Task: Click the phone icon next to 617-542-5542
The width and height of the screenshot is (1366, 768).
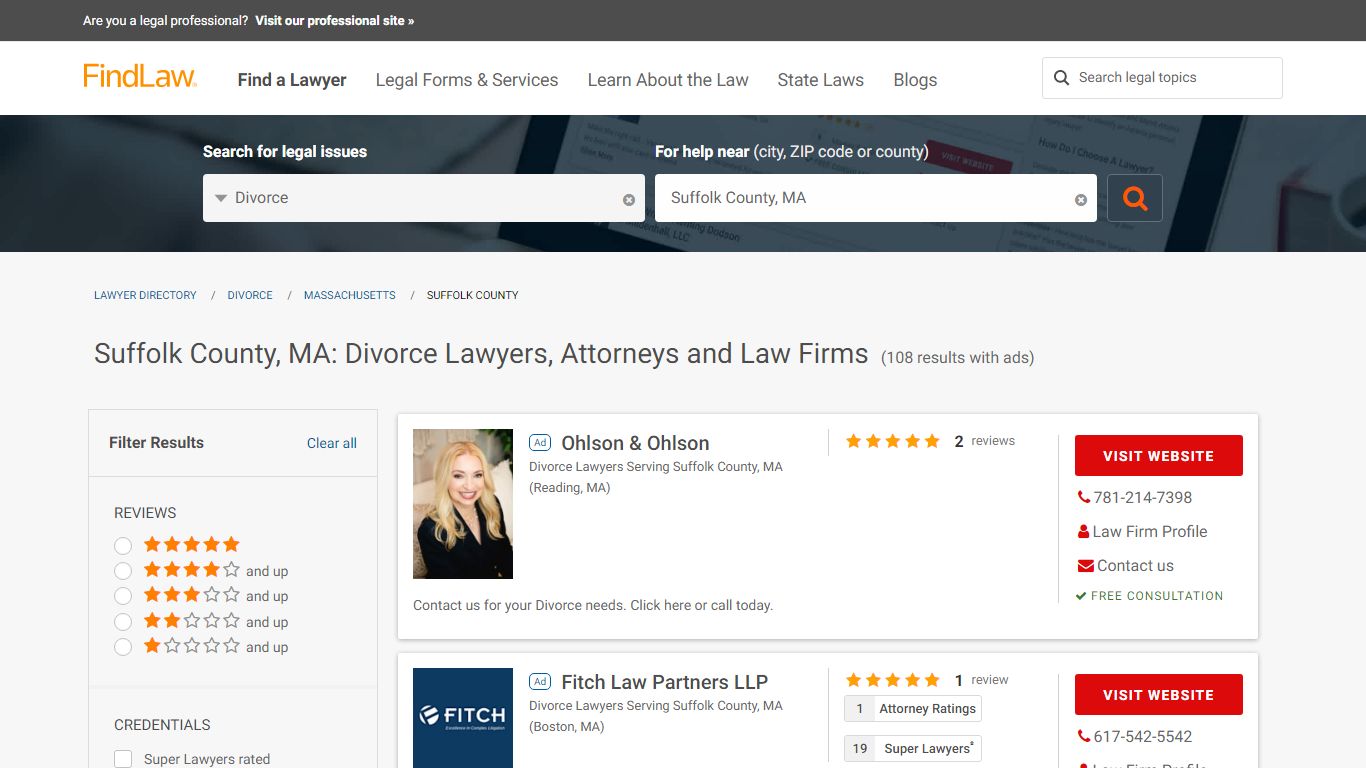Action: pyautogui.click(x=1084, y=736)
